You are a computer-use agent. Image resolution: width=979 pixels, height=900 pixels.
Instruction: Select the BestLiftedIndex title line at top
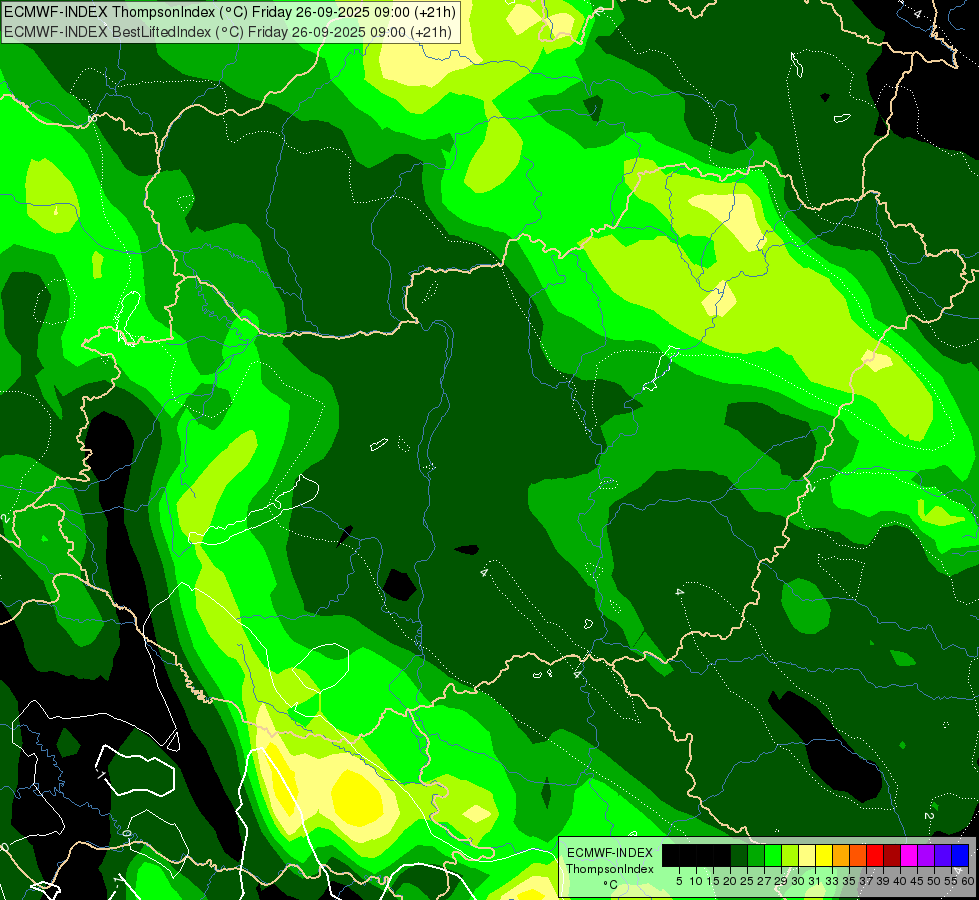(x=228, y=32)
